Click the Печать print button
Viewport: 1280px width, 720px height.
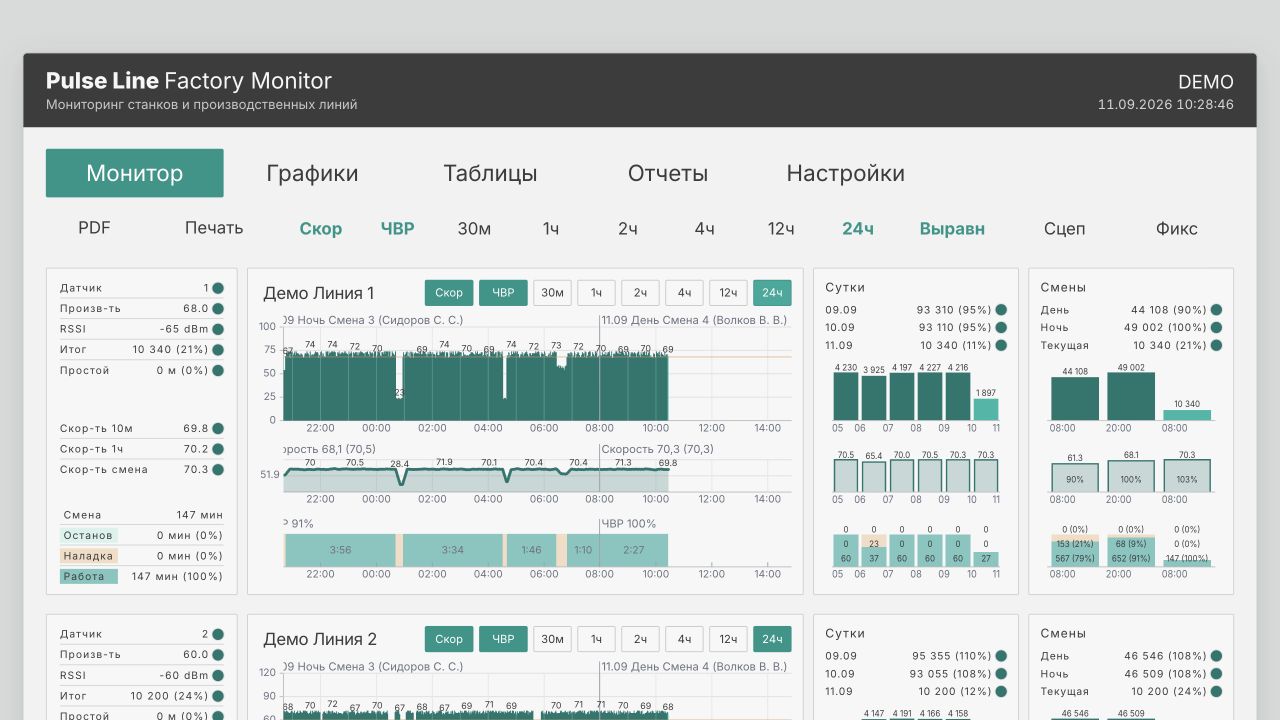[x=214, y=229]
